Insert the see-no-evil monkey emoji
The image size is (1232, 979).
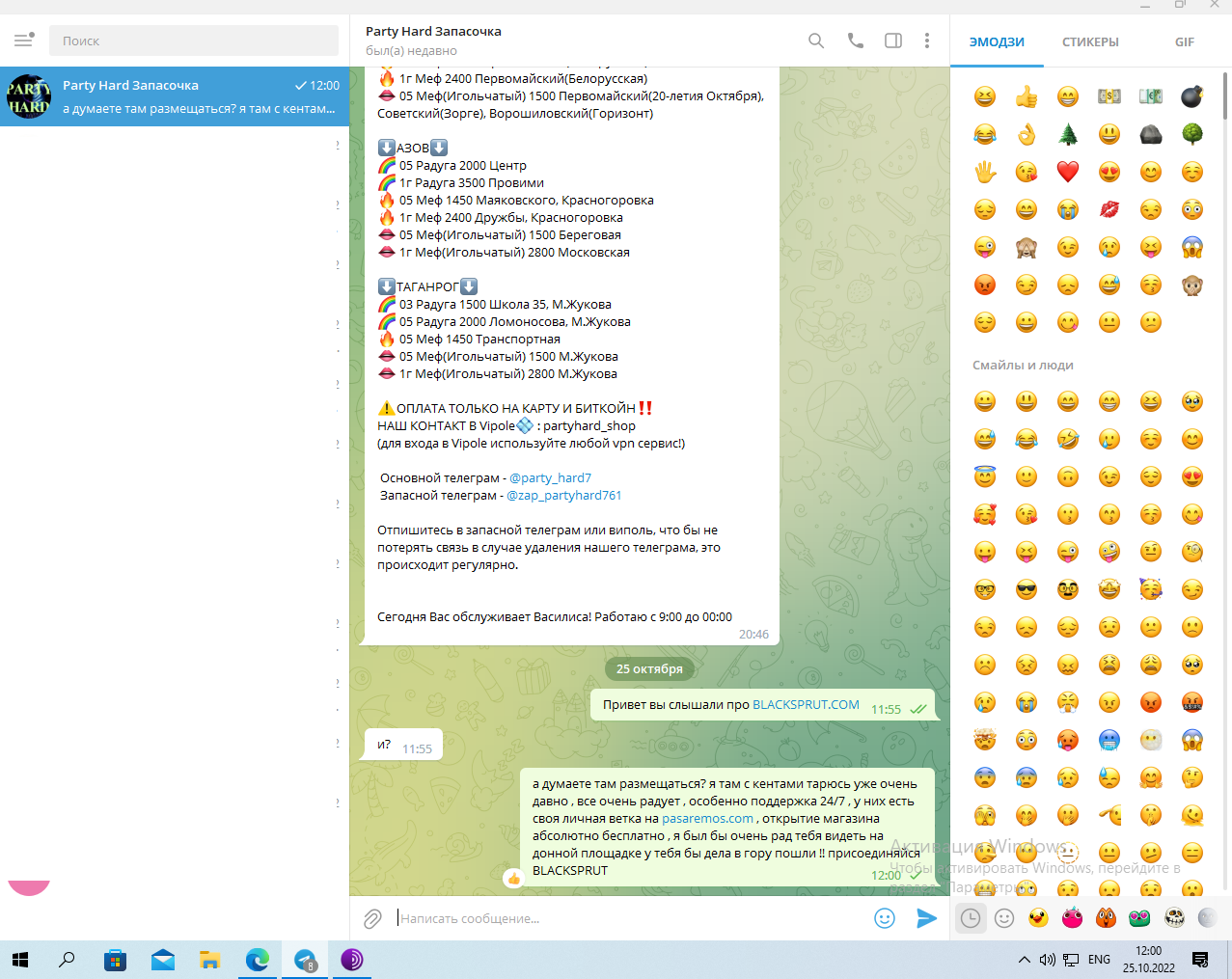pos(1027,247)
